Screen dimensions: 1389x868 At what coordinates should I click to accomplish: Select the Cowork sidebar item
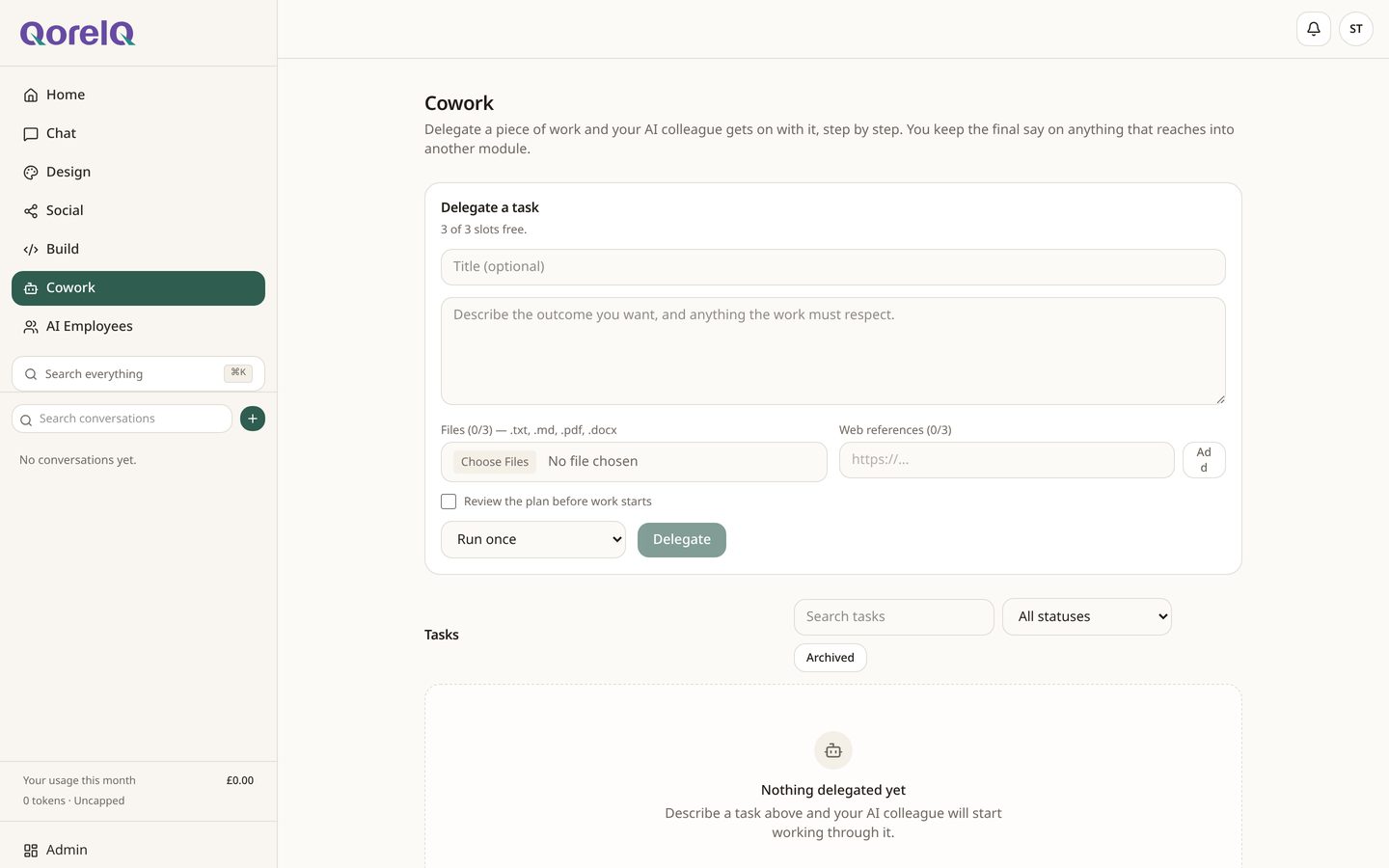pos(138,287)
